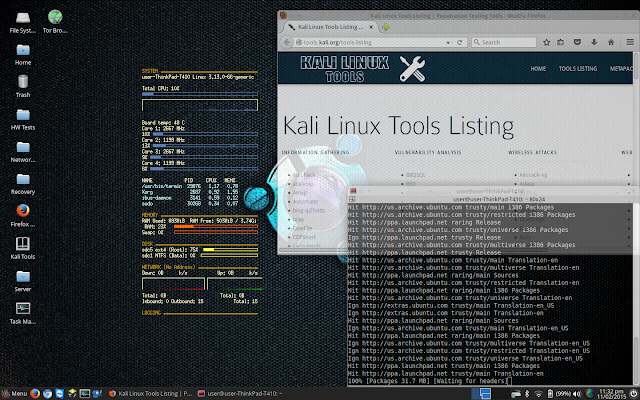The width and height of the screenshot is (640, 400).
Task: Open the Recovery desktop folder
Action: point(23,184)
